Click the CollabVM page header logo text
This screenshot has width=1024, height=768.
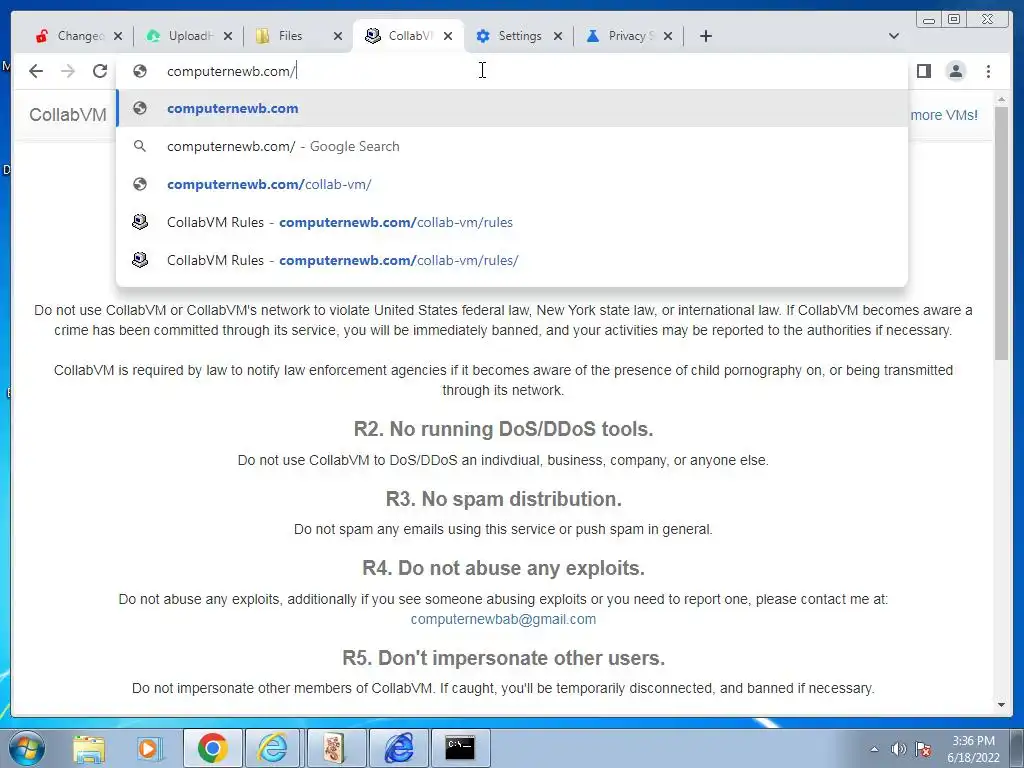point(67,114)
